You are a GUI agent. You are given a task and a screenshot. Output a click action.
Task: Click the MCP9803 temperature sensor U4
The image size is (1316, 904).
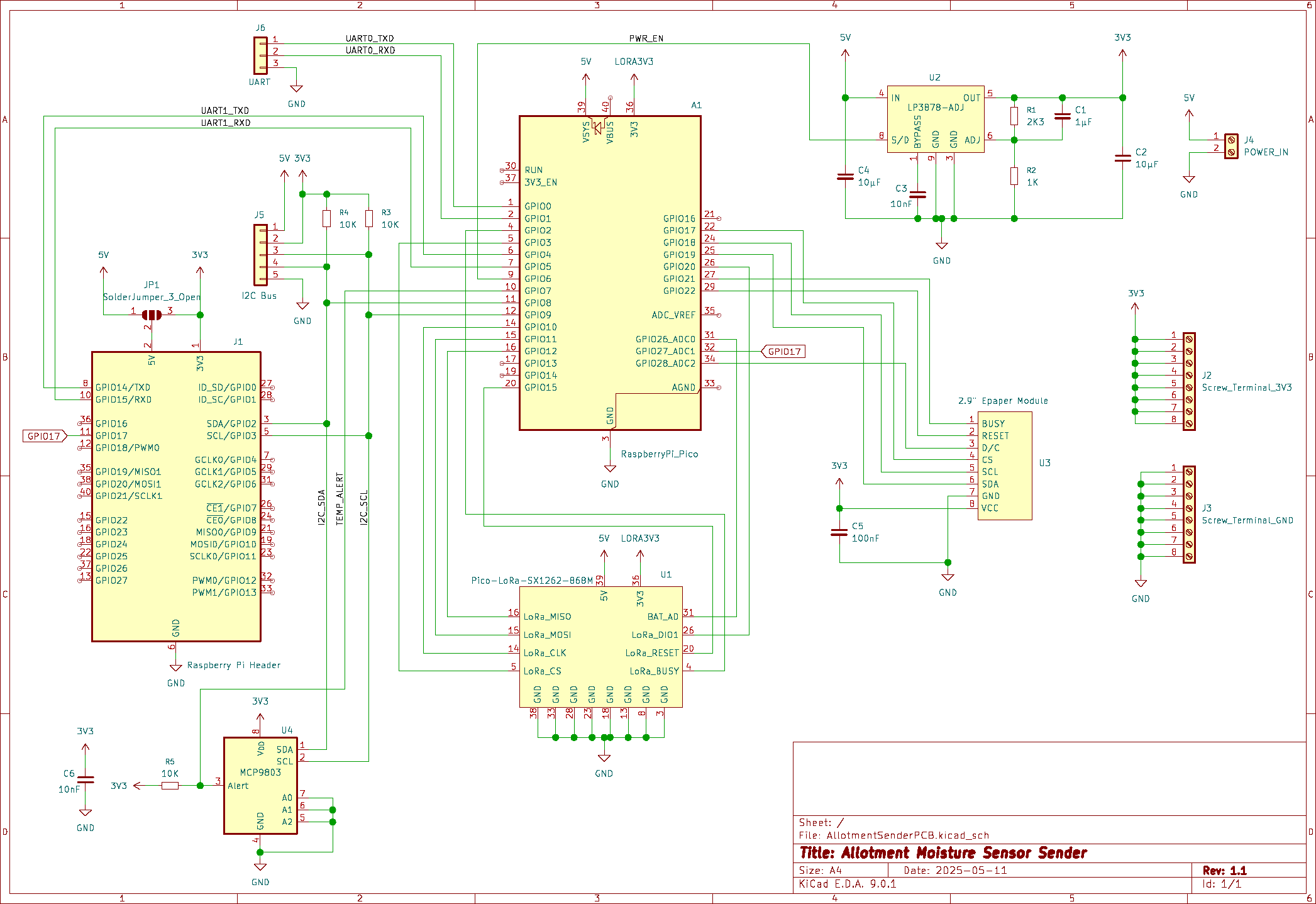point(260,786)
